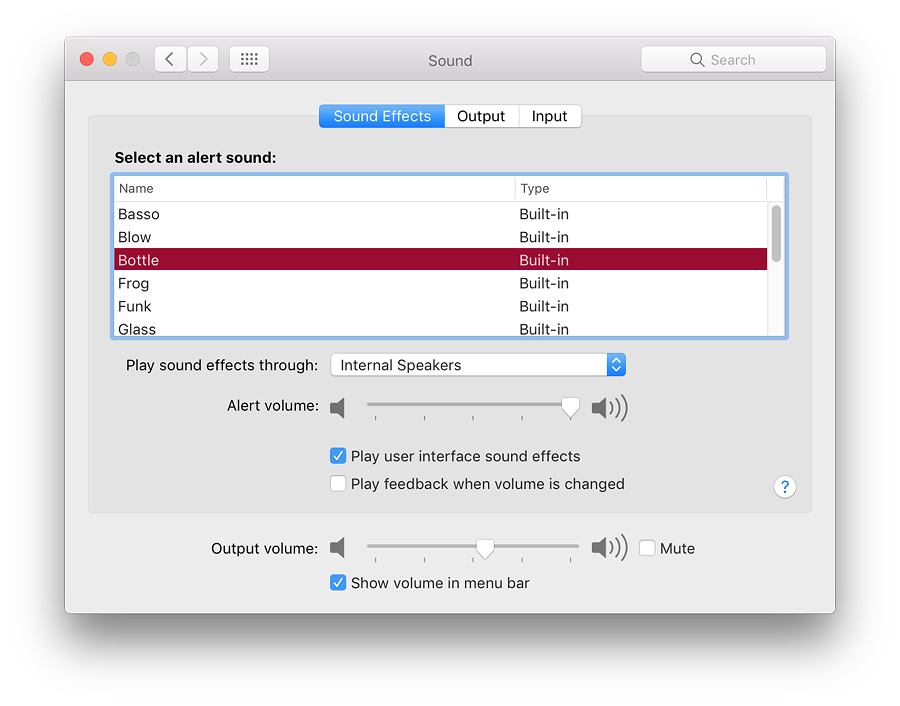
Task: Click the magnifier icon in search field
Action: (697, 60)
